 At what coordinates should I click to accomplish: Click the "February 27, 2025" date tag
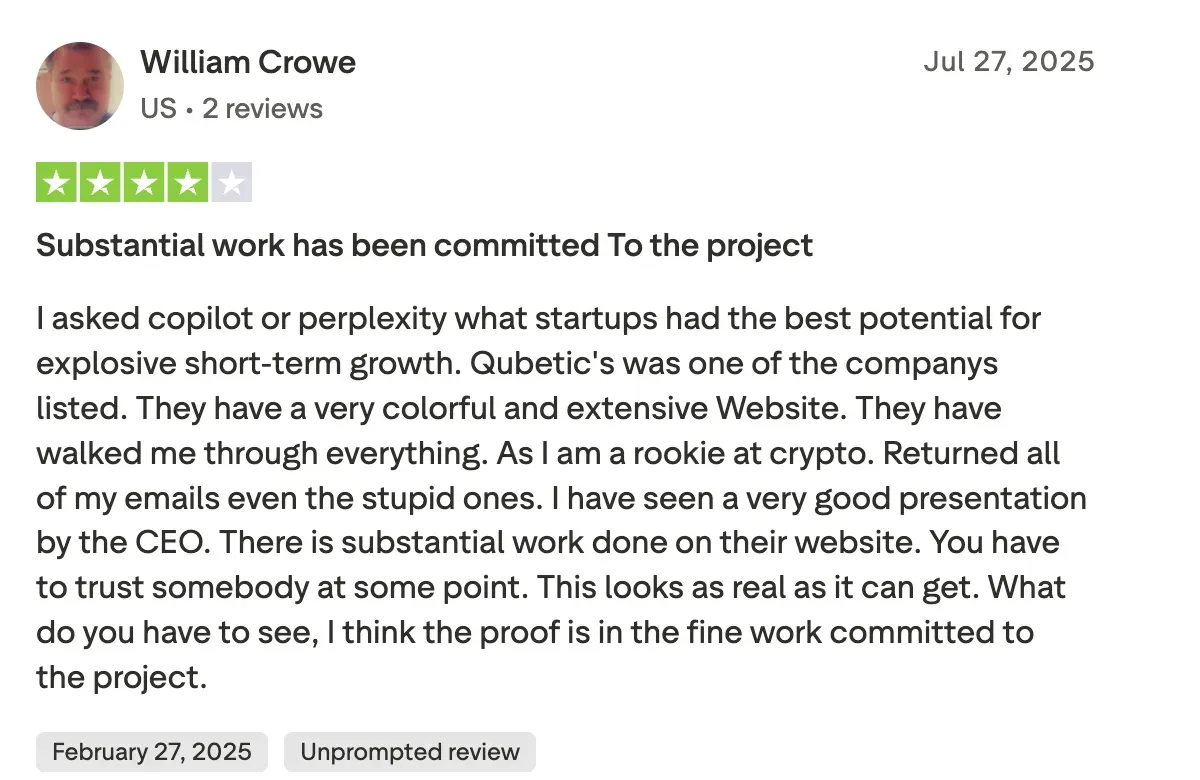152,752
